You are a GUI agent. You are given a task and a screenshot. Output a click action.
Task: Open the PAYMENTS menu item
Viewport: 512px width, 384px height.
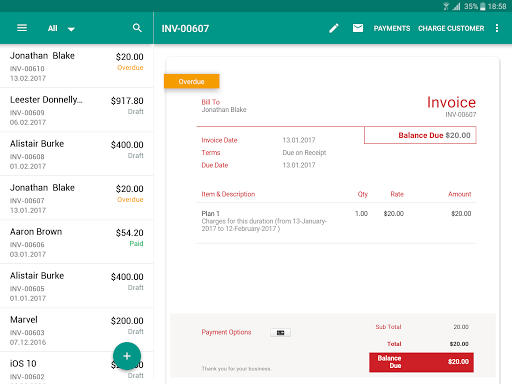coord(392,28)
